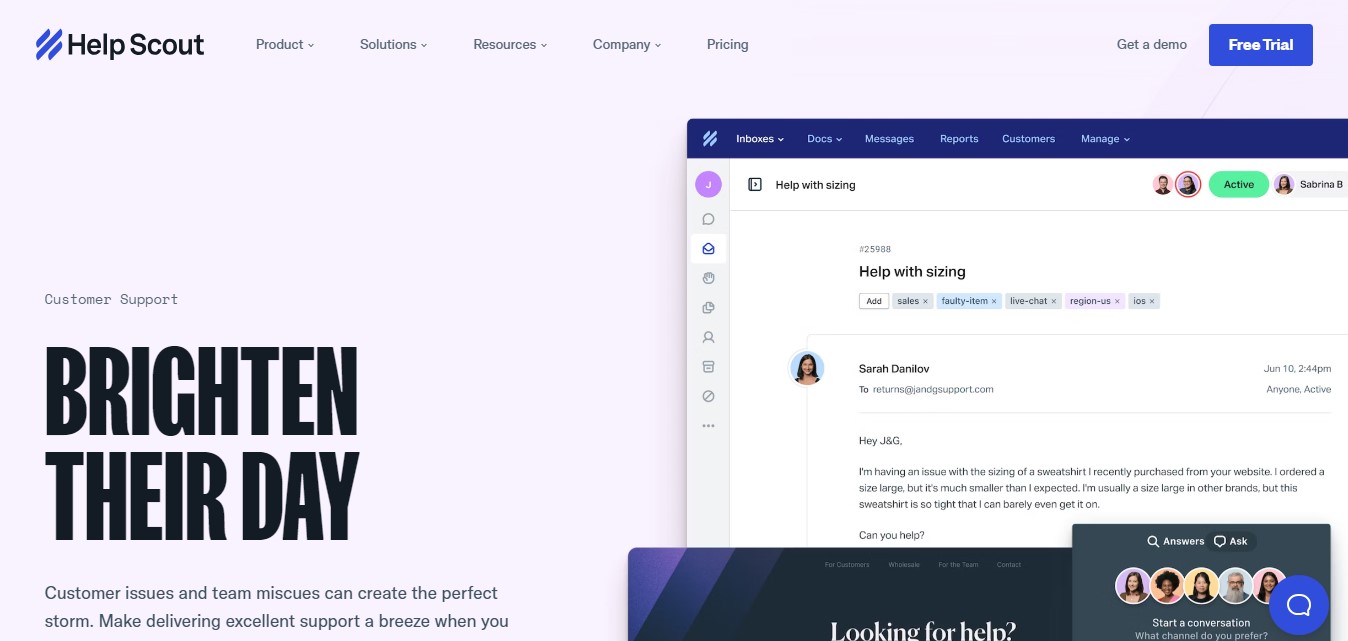Remove the ios tag
The width and height of the screenshot is (1348, 641).
click(1152, 301)
